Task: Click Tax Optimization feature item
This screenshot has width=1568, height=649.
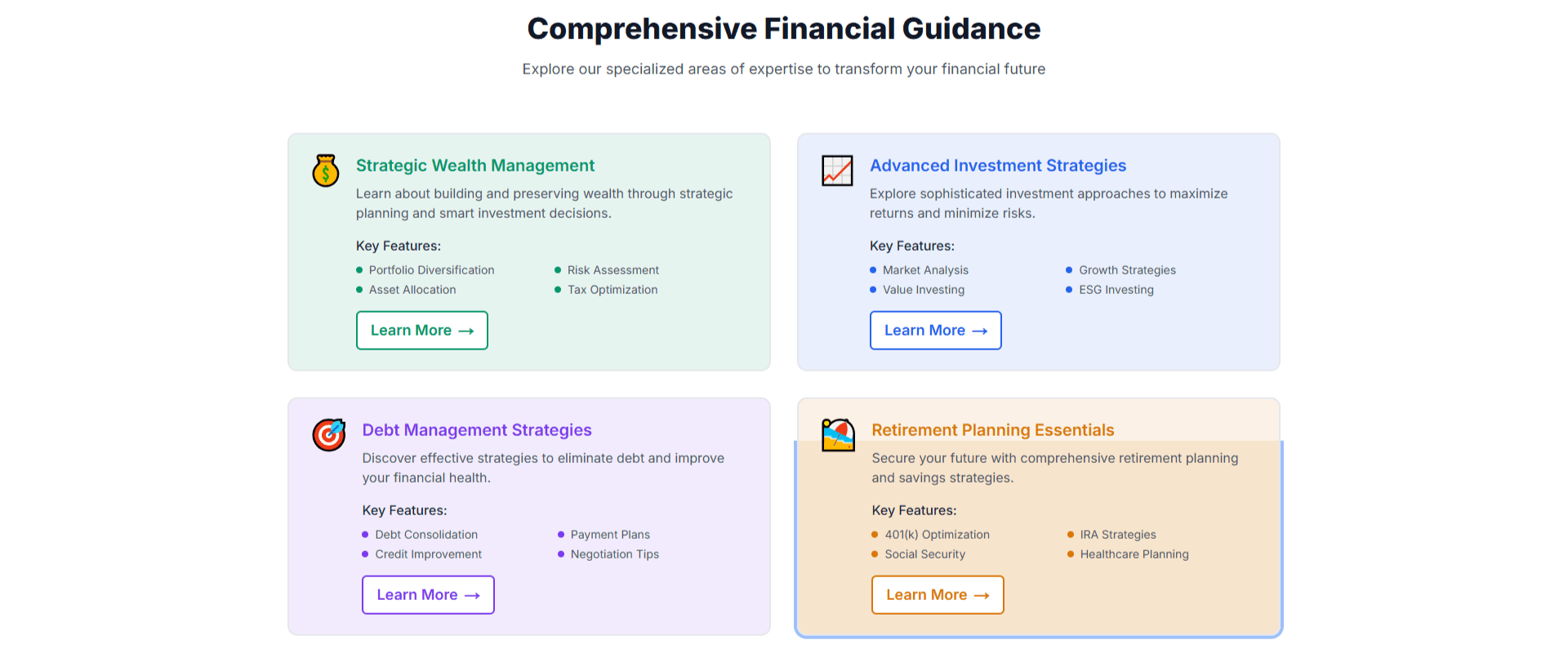Action: (x=612, y=290)
